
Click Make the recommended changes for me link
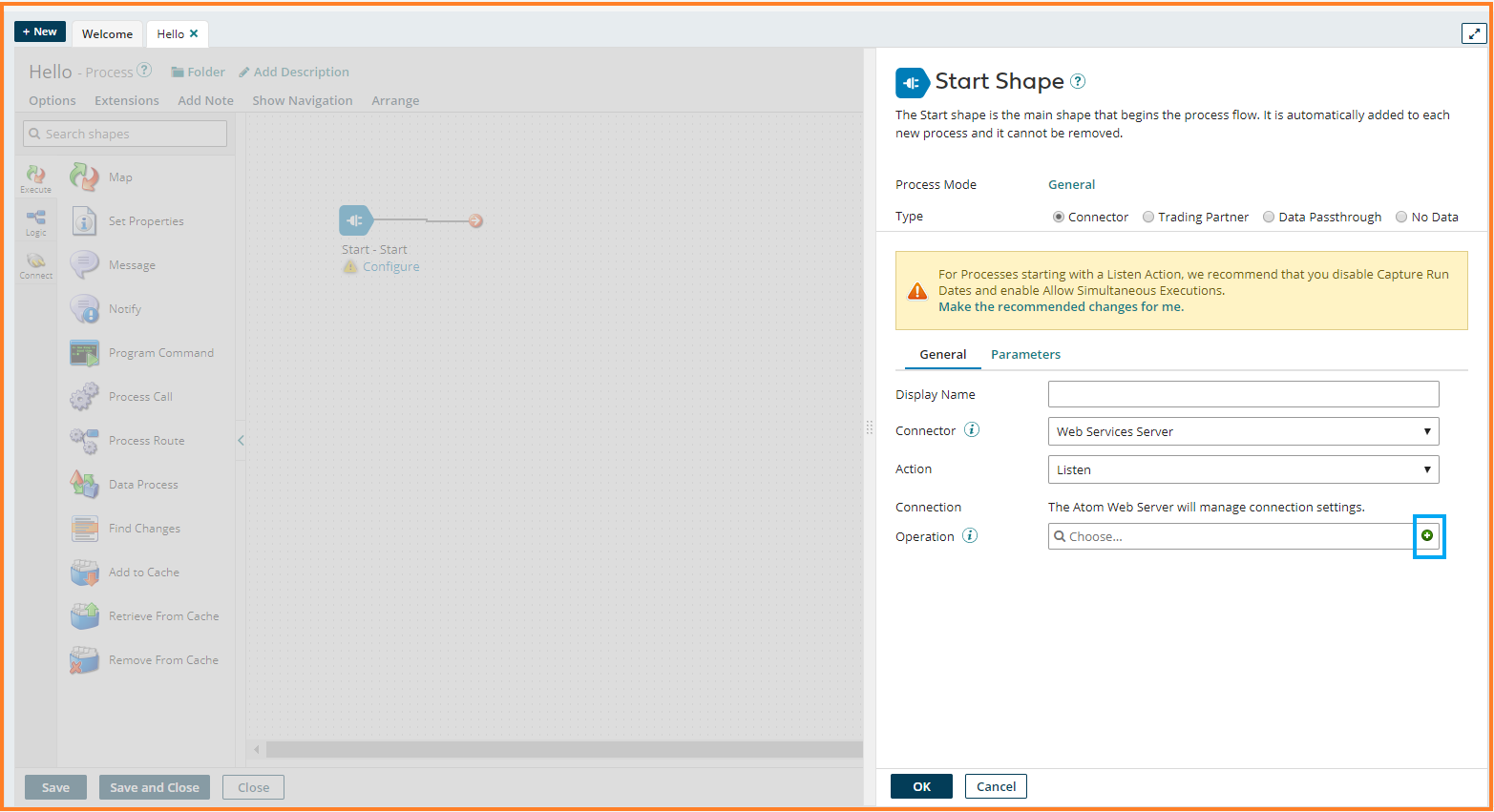tap(1061, 307)
